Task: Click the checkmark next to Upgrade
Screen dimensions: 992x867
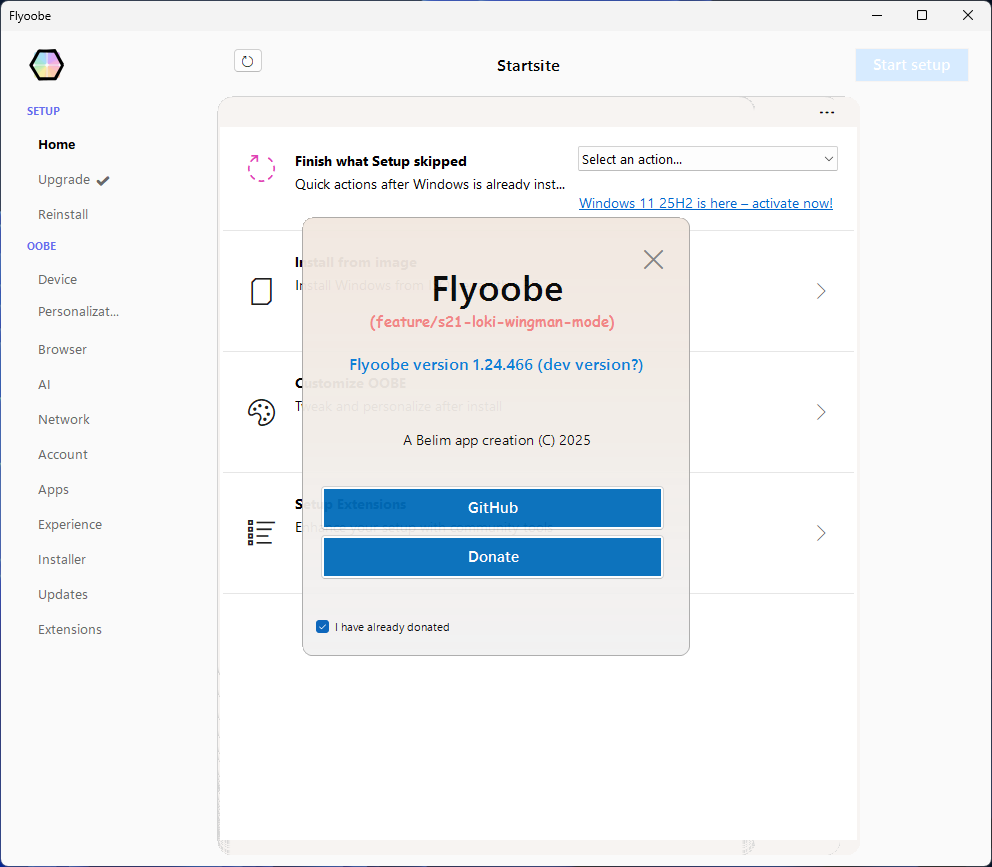Action: coord(103,180)
